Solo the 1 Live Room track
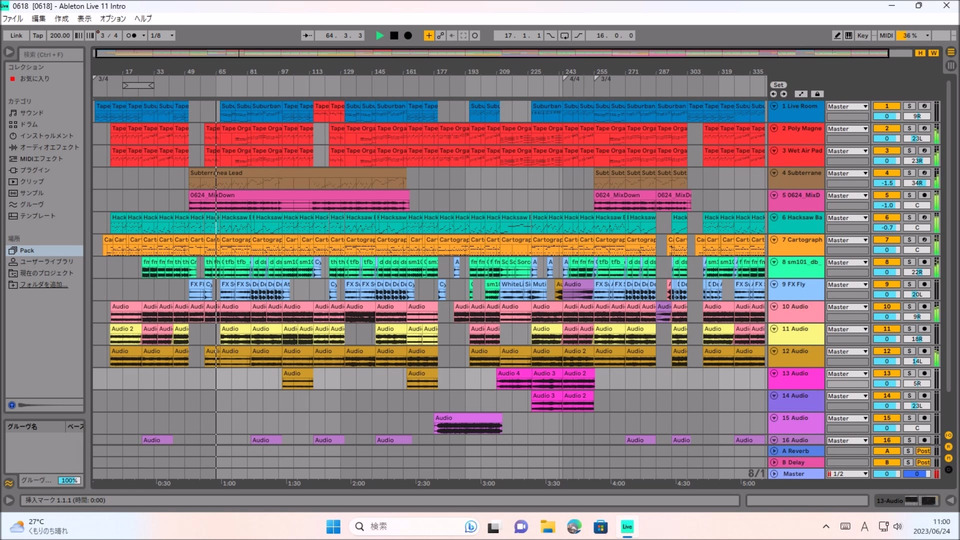The image size is (960, 540). pyautogui.click(x=909, y=106)
